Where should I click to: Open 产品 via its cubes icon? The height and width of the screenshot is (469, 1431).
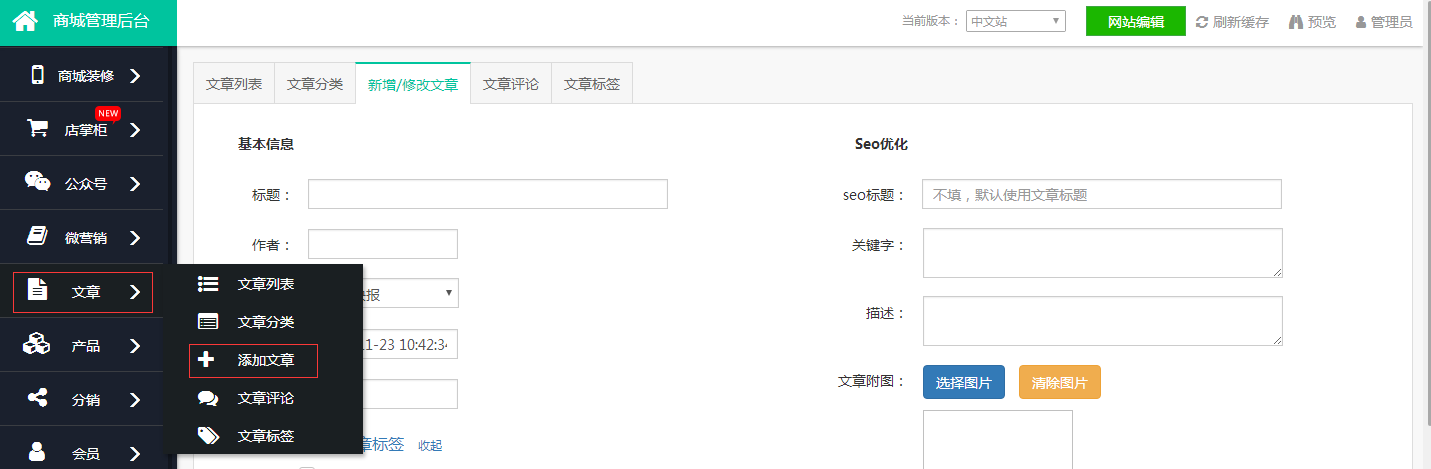pyautogui.click(x=38, y=345)
